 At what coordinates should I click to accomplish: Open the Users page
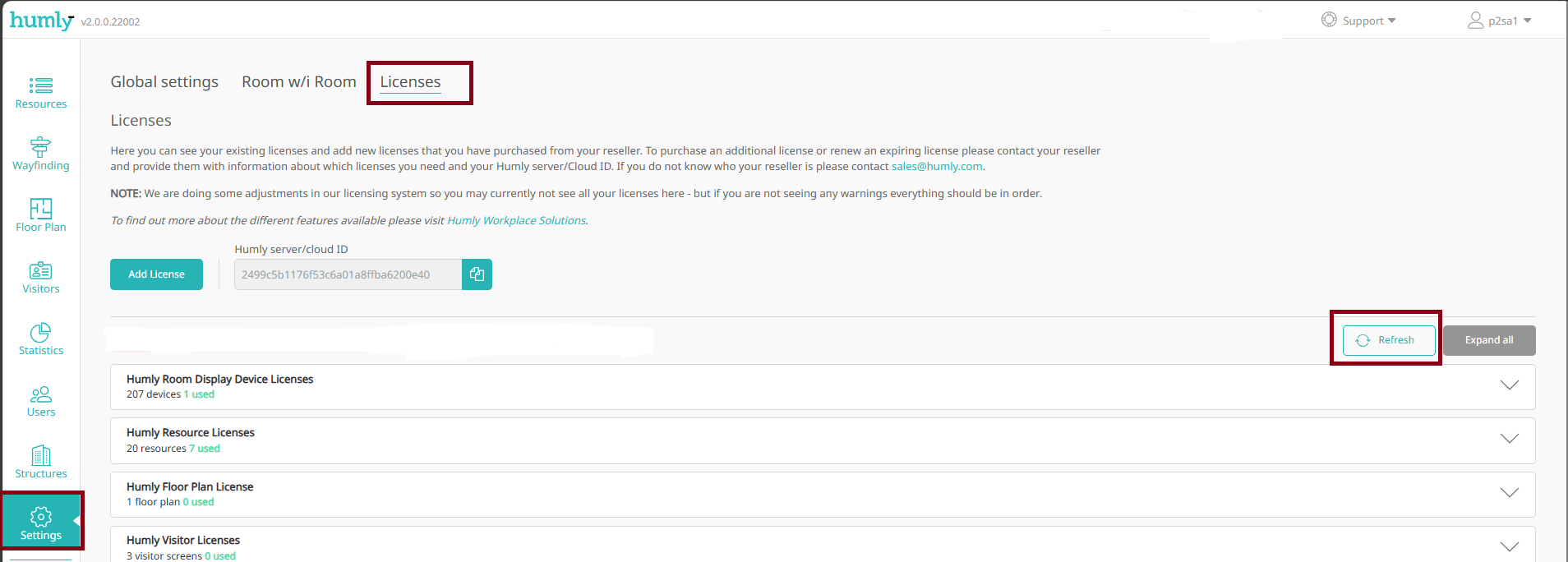coord(41,400)
